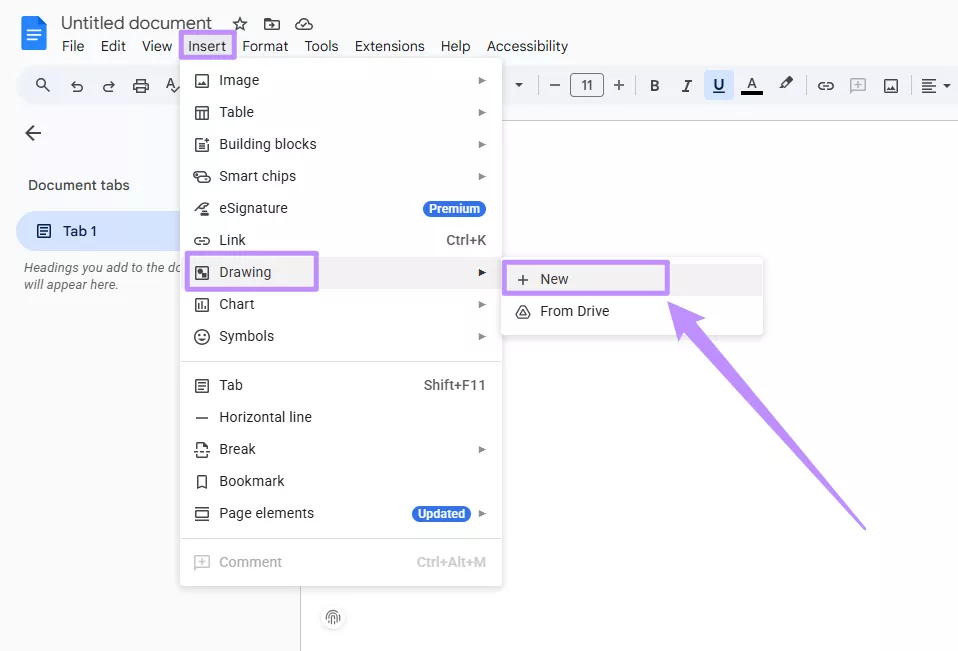Image resolution: width=958 pixels, height=651 pixels.
Task: Open the text color picker
Action: click(751, 85)
